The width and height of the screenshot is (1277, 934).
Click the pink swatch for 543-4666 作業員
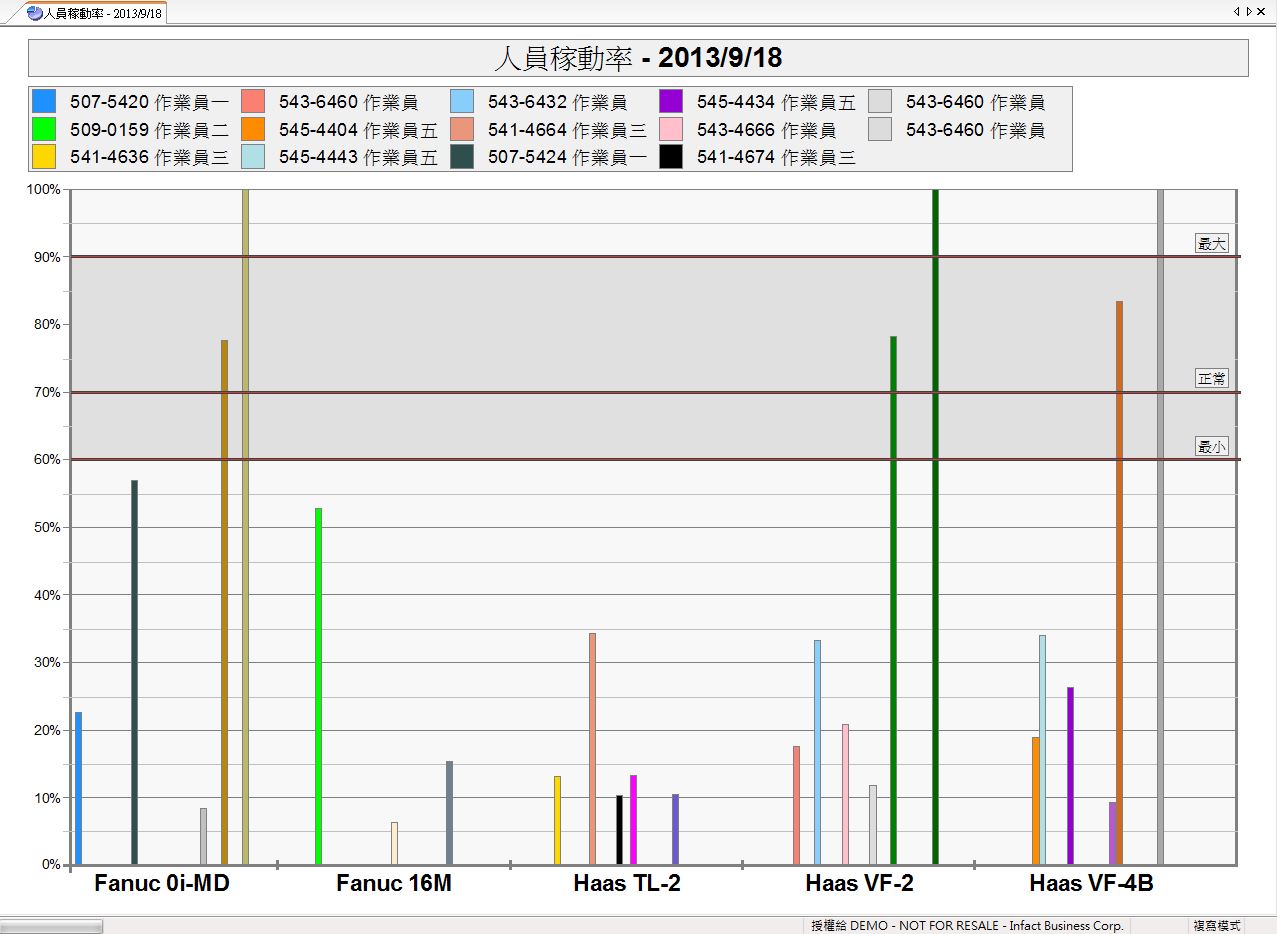671,129
